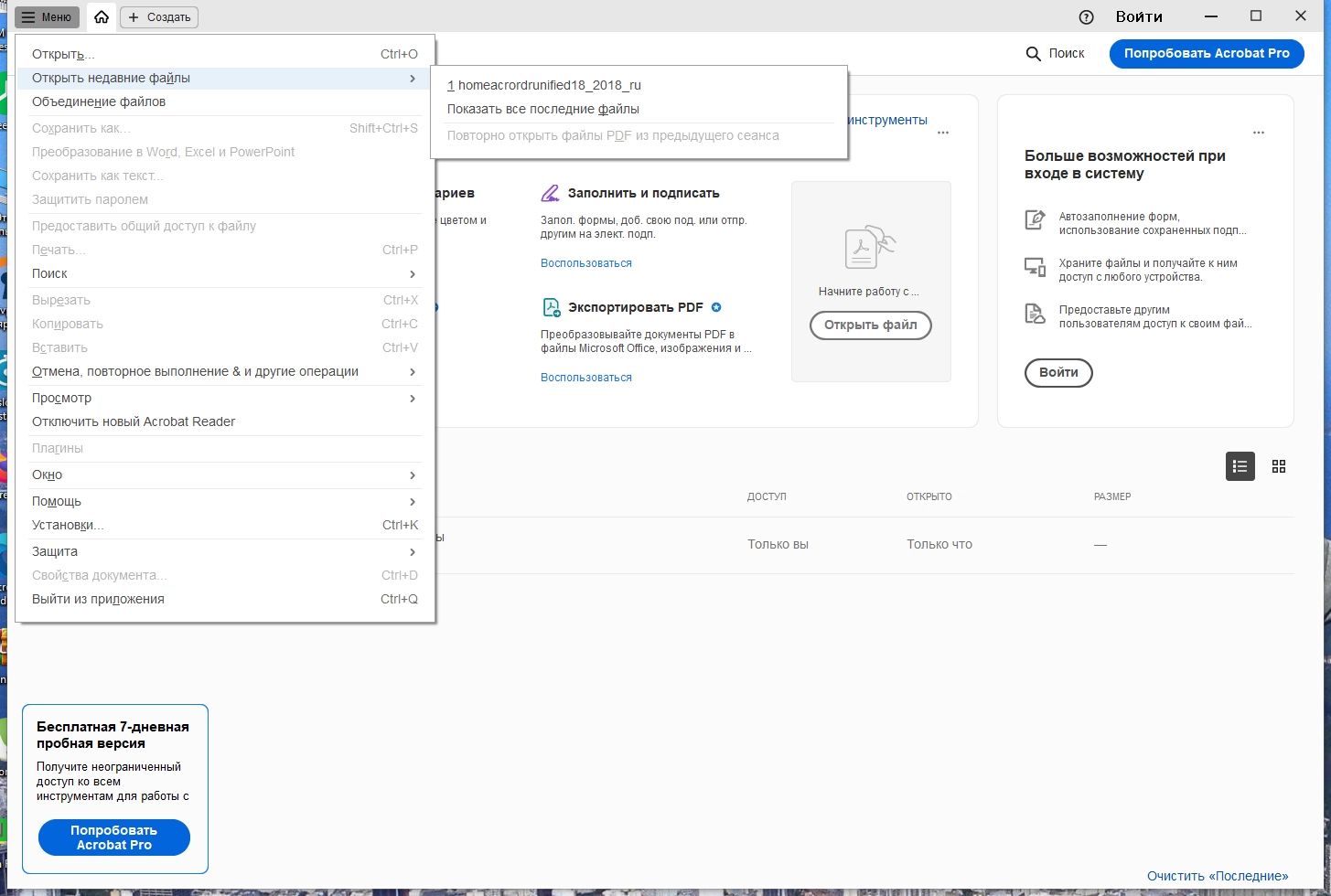Click the Открыть файл button
Viewport: 1331px width, 896px height.
coord(871,325)
